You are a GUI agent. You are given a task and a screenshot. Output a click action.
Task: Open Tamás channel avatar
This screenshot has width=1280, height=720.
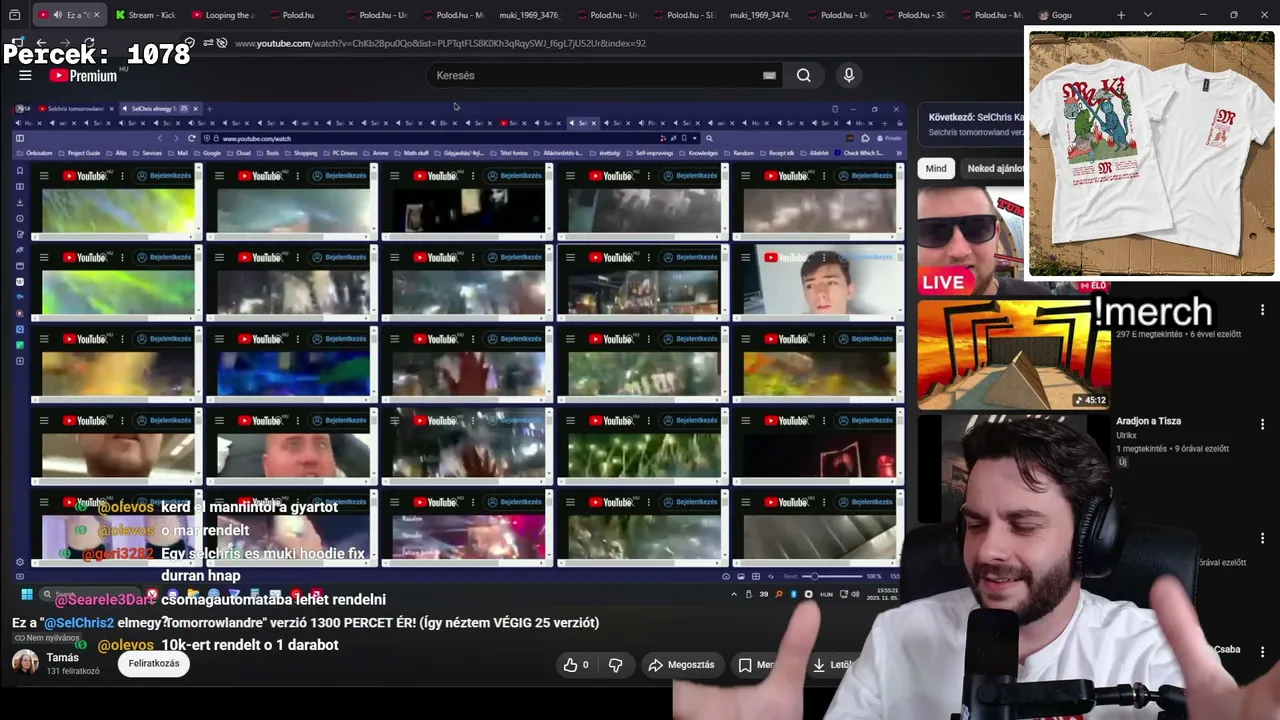pyautogui.click(x=25, y=663)
